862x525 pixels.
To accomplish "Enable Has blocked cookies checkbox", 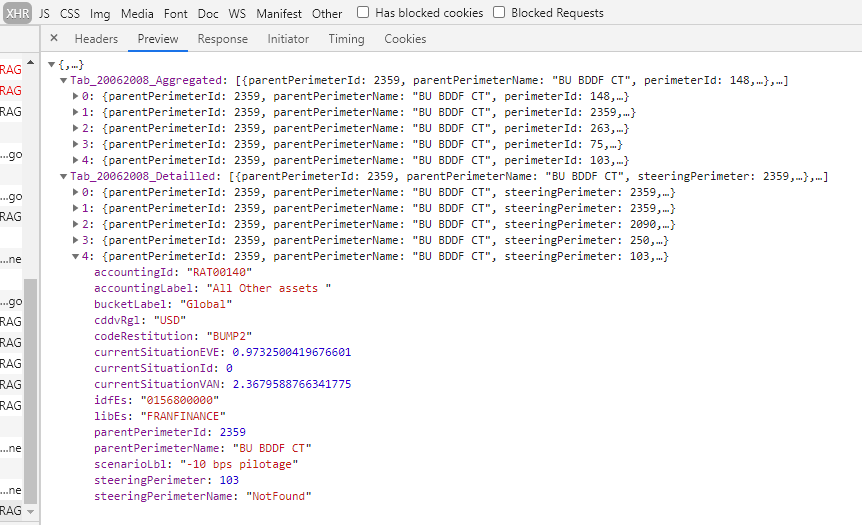I will point(363,12).
